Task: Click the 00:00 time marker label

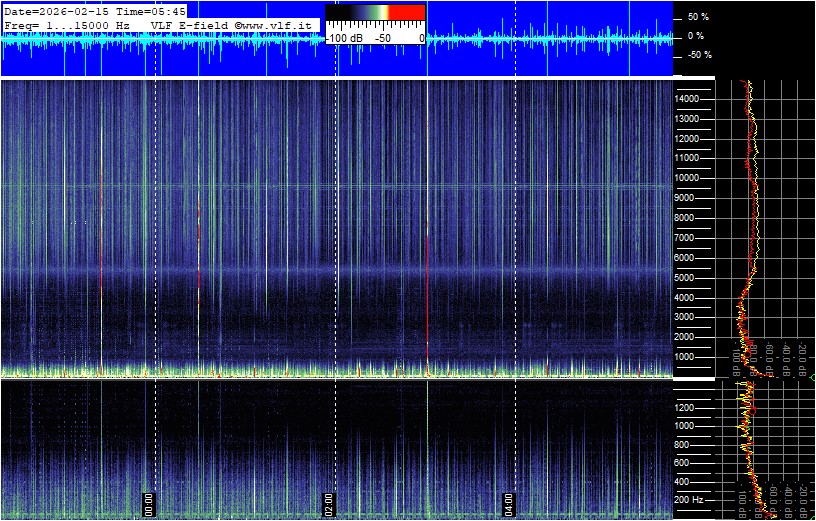Action: point(149,502)
